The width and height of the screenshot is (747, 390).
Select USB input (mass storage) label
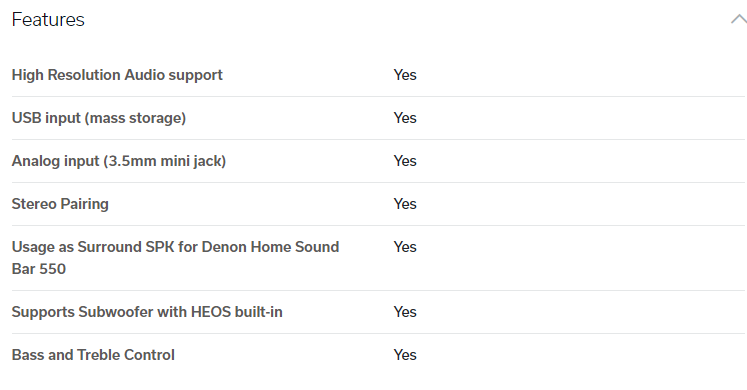coord(99,118)
